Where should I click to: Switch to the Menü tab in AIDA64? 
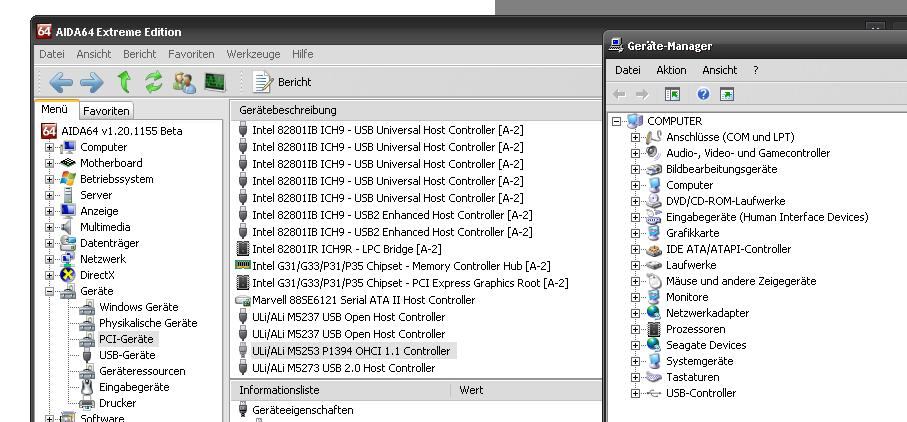pyautogui.click(x=54, y=109)
